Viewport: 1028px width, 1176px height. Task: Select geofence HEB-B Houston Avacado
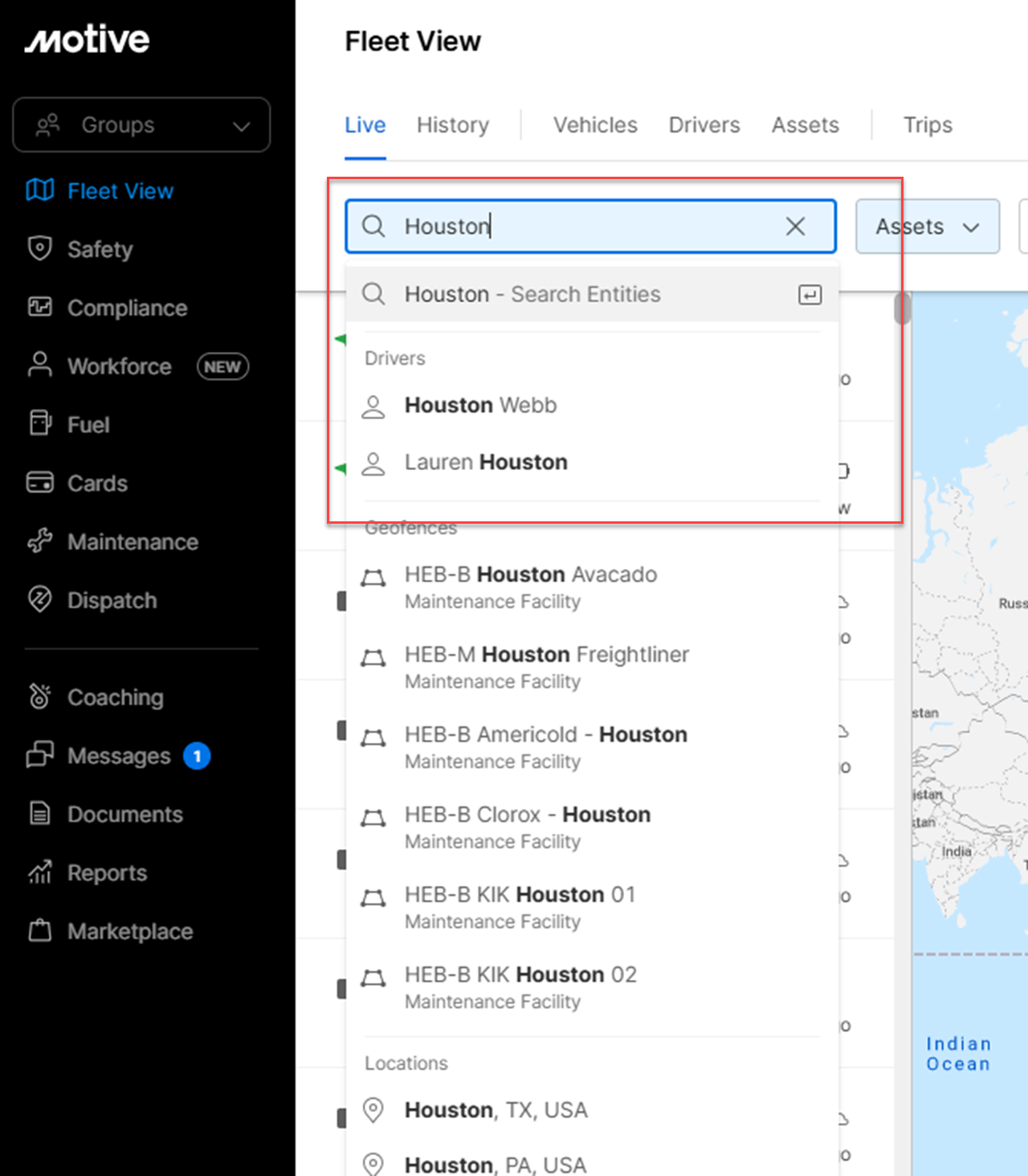592,587
